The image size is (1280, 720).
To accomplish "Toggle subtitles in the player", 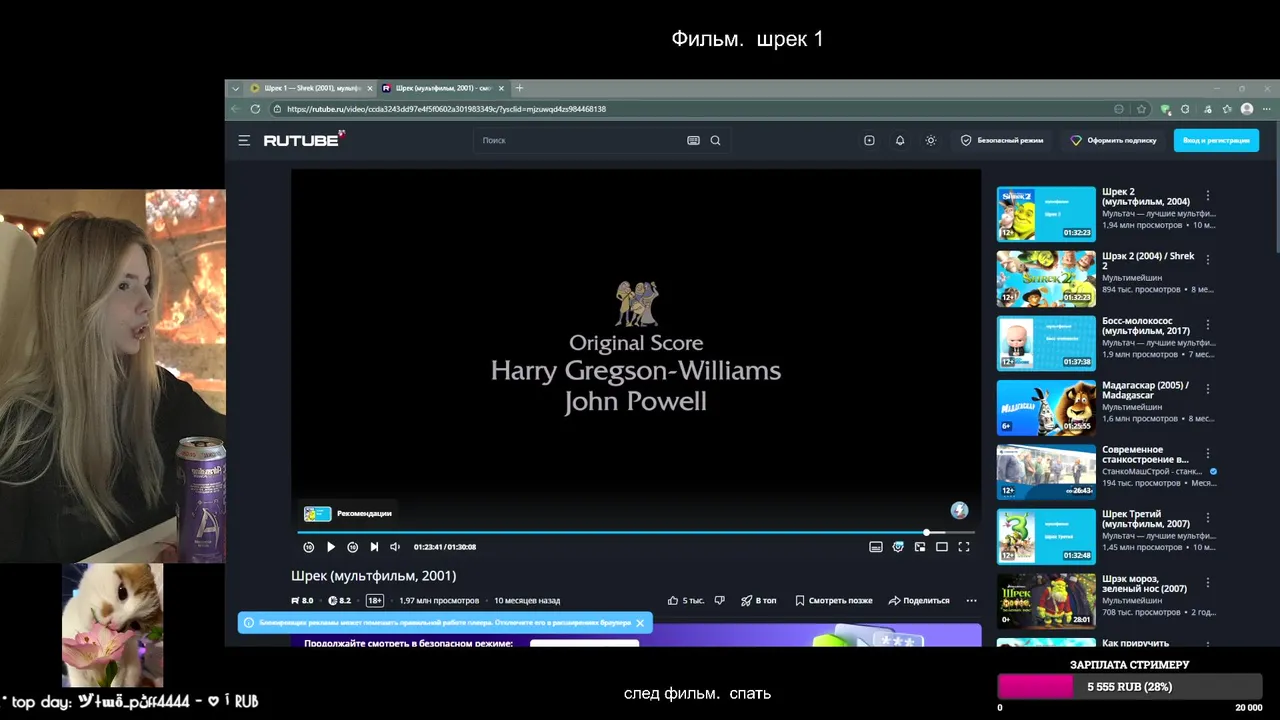I will click(x=876, y=547).
